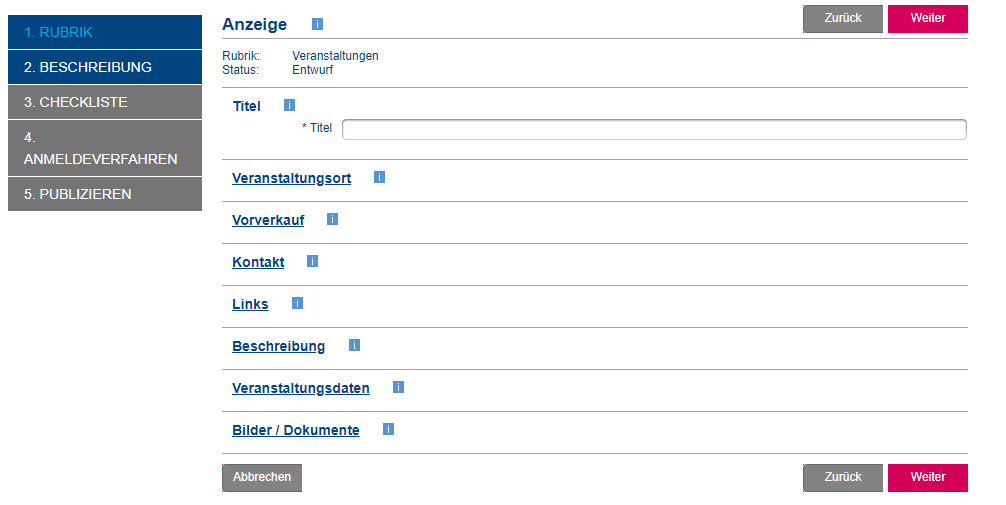Open the info icon beside Beschreibung
This screenshot has height=505, width=1006.
(x=354, y=345)
